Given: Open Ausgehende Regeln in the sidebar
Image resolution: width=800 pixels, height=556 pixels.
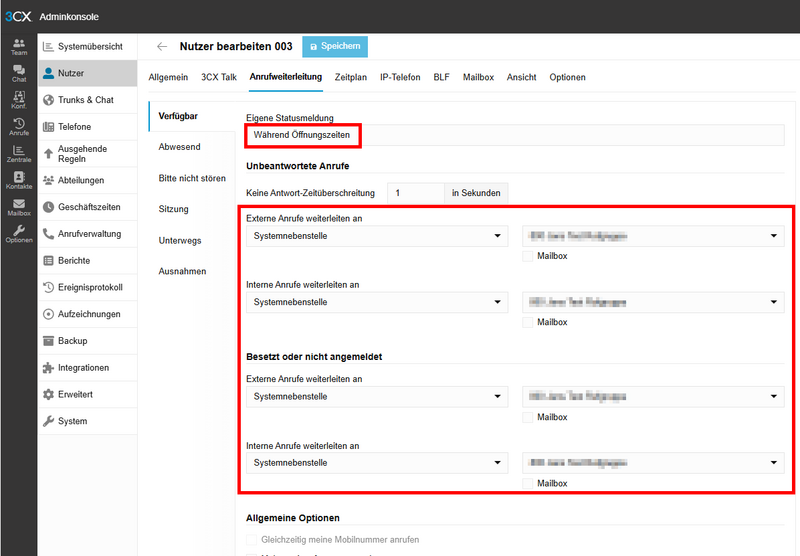Looking at the screenshot, I should [87, 154].
